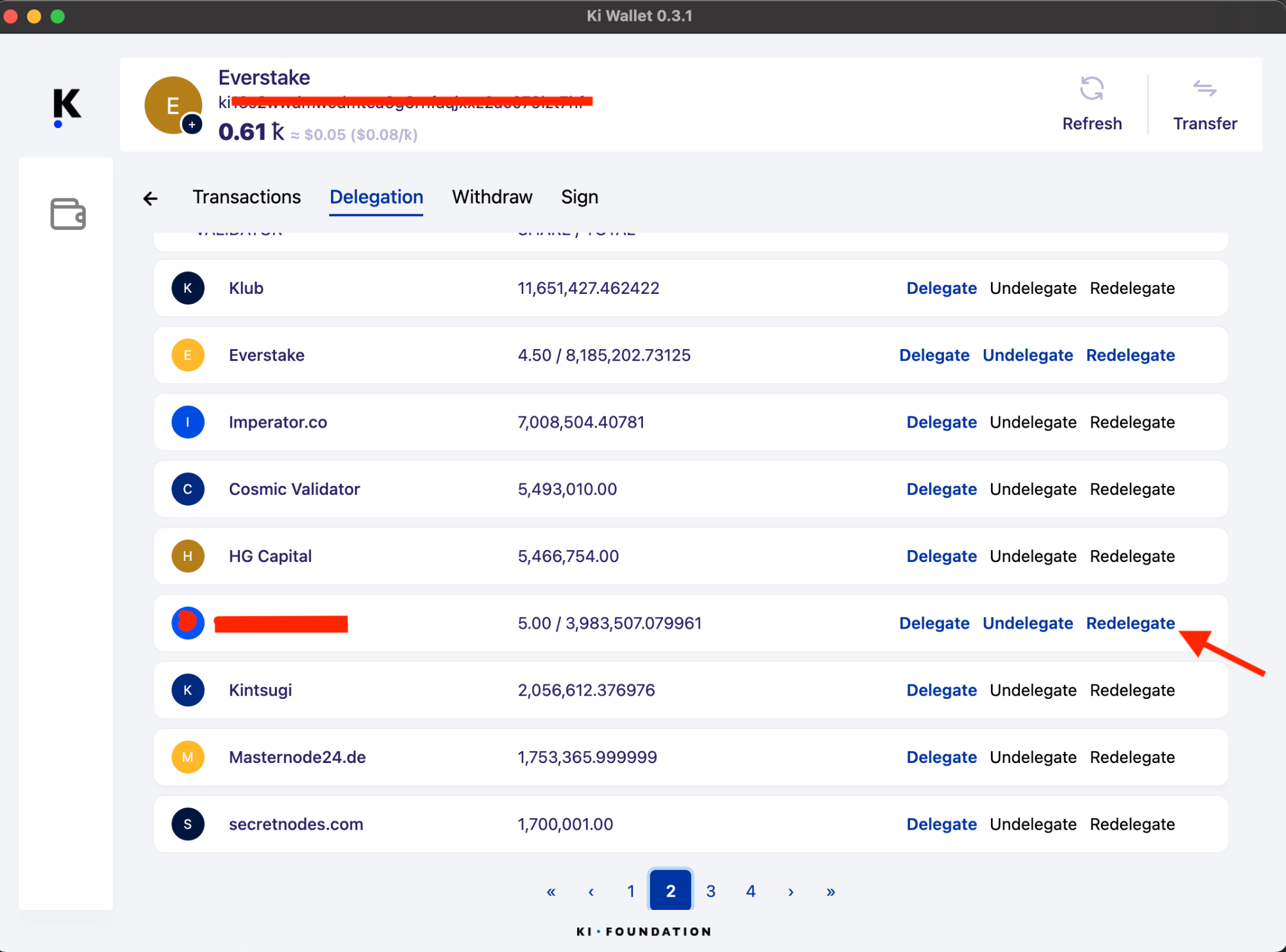Open the Sign tab

click(579, 197)
